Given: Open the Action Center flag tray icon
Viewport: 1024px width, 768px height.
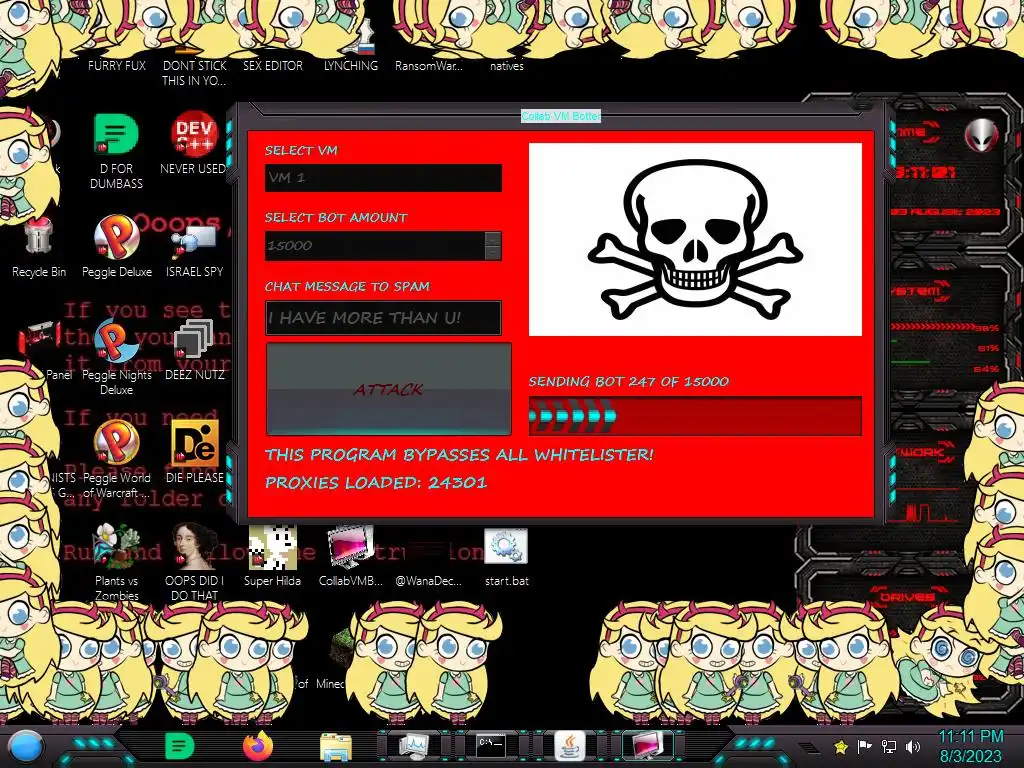Looking at the screenshot, I should (x=865, y=746).
